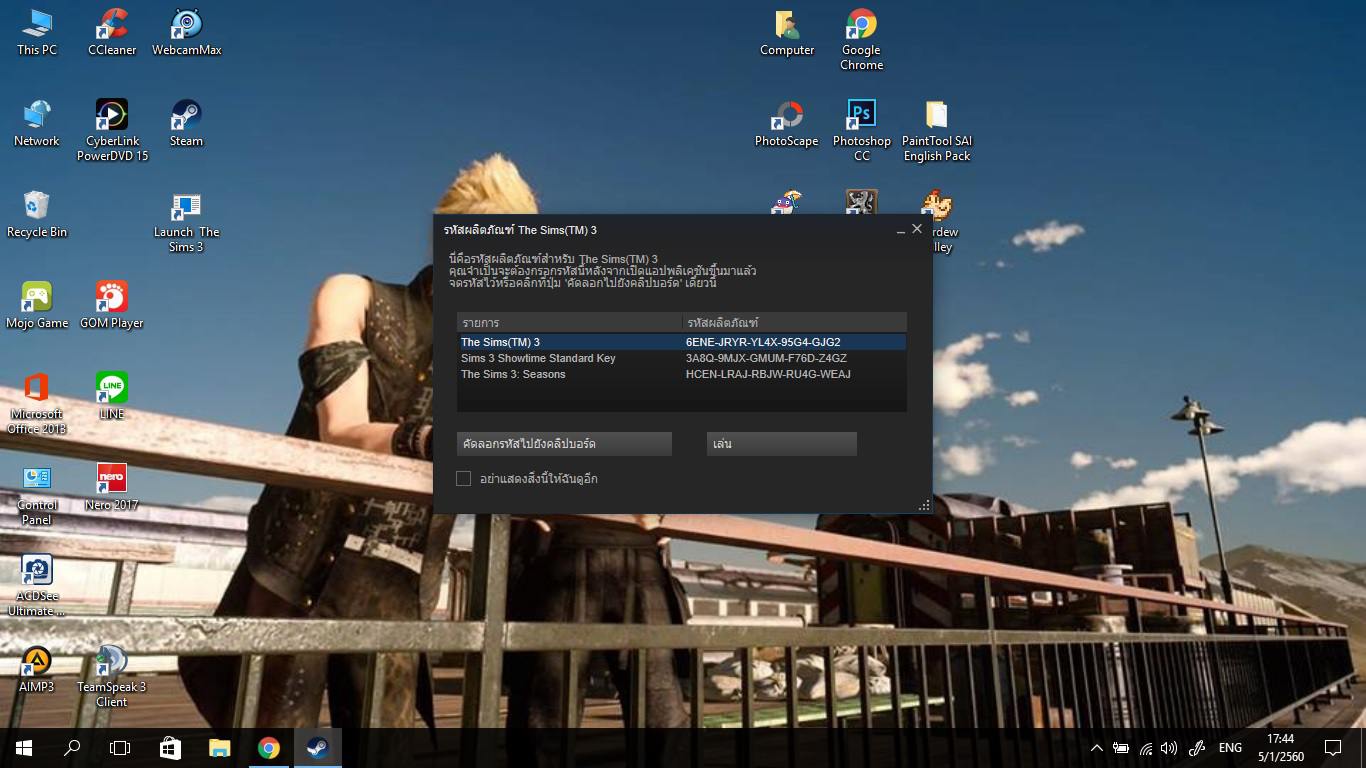The width and height of the screenshot is (1366, 768).
Task: Click the dialog resize grip corner
Action: coord(924,505)
